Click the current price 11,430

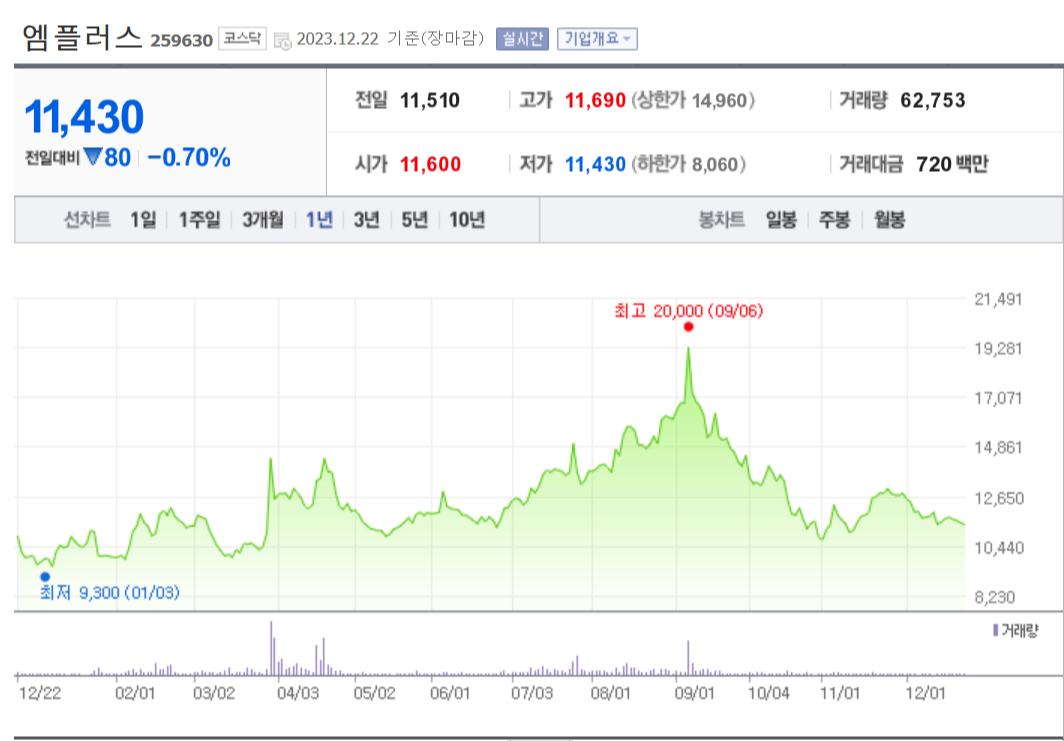pos(84,117)
